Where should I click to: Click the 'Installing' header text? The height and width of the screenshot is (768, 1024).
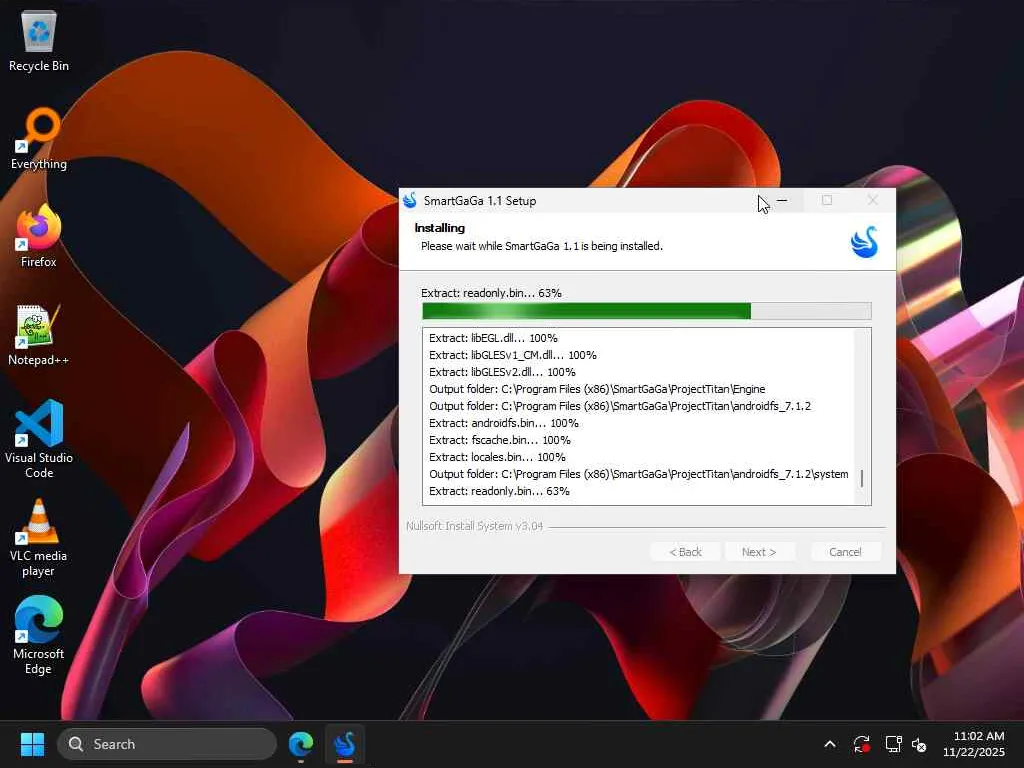440,227
